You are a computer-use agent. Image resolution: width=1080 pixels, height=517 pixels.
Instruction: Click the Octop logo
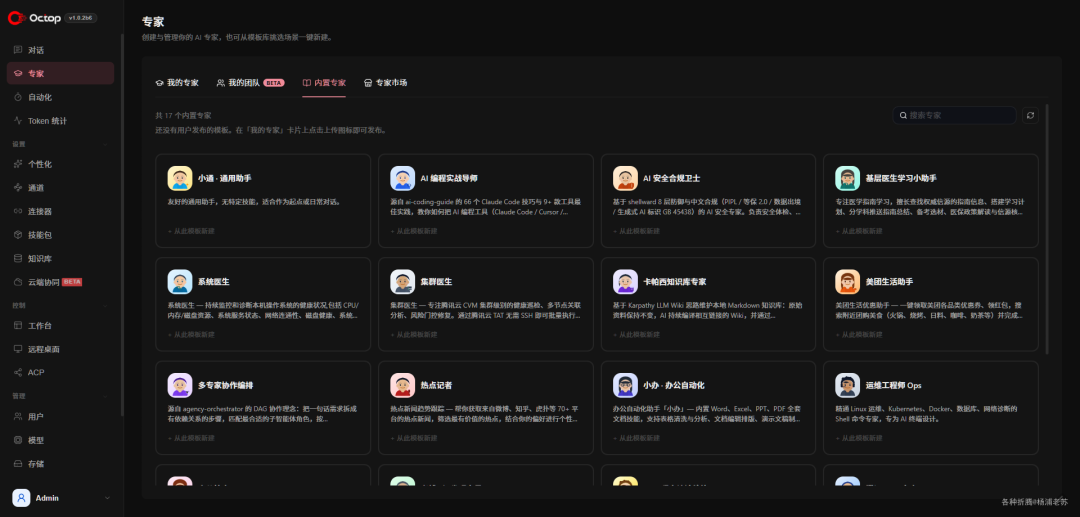pos(33,18)
